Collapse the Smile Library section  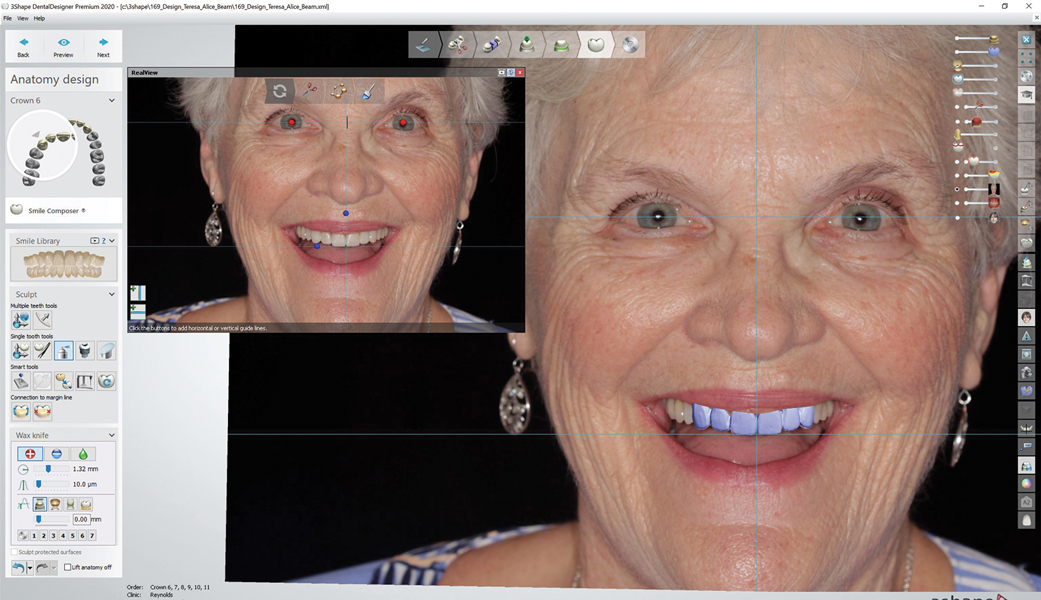coord(111,241)
